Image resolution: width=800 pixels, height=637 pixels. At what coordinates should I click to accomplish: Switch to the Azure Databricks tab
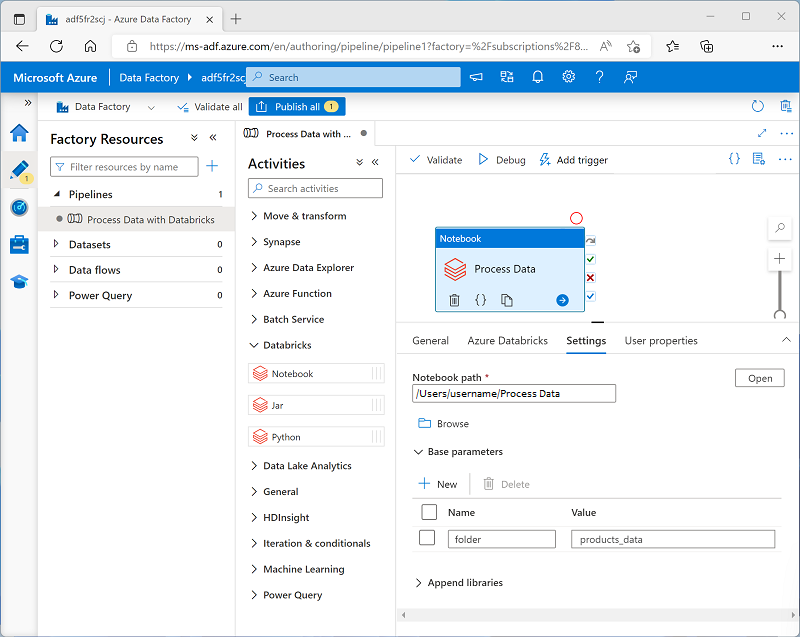[x=507, y=340]
